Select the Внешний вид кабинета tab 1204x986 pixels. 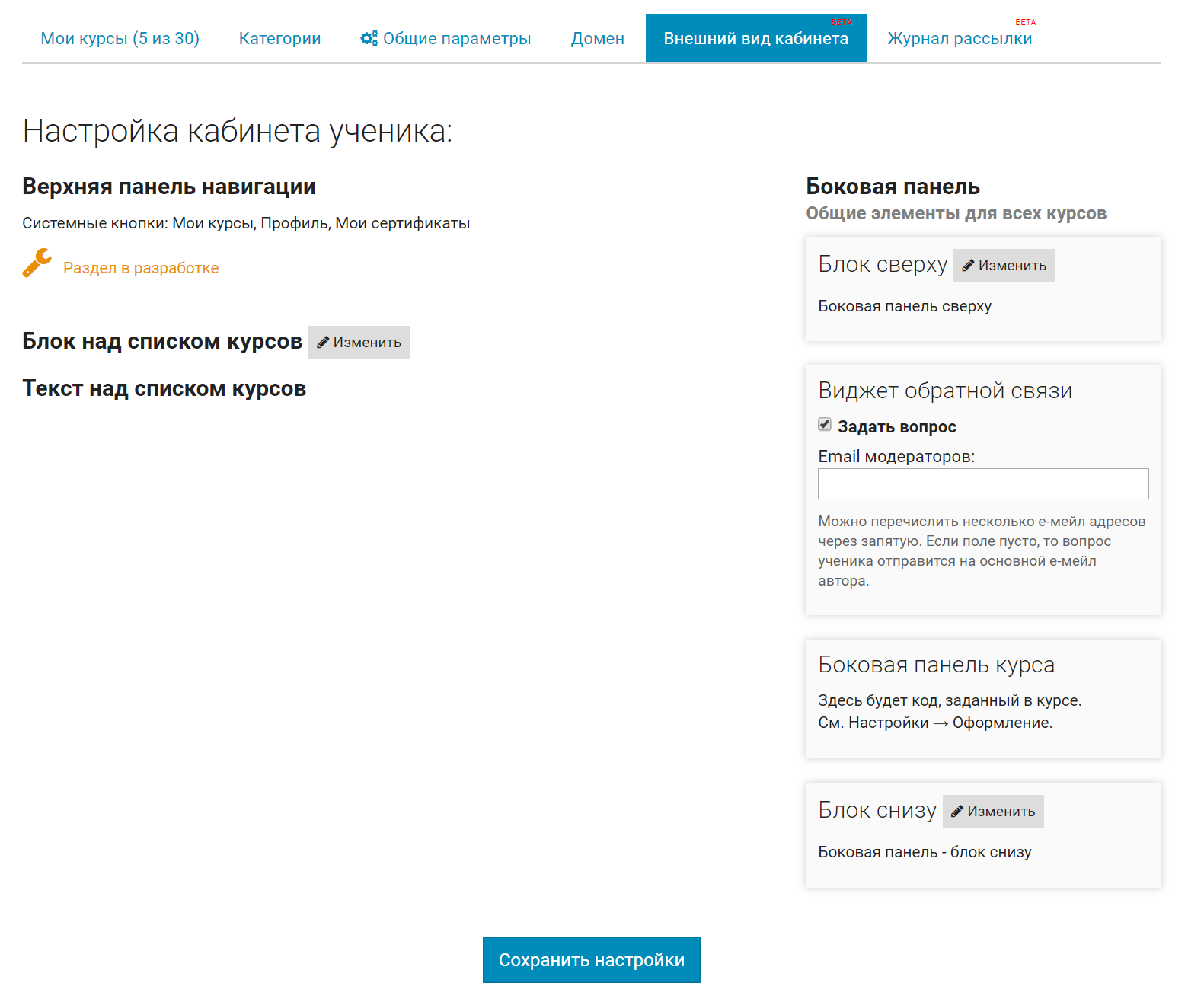pos(755,39)
